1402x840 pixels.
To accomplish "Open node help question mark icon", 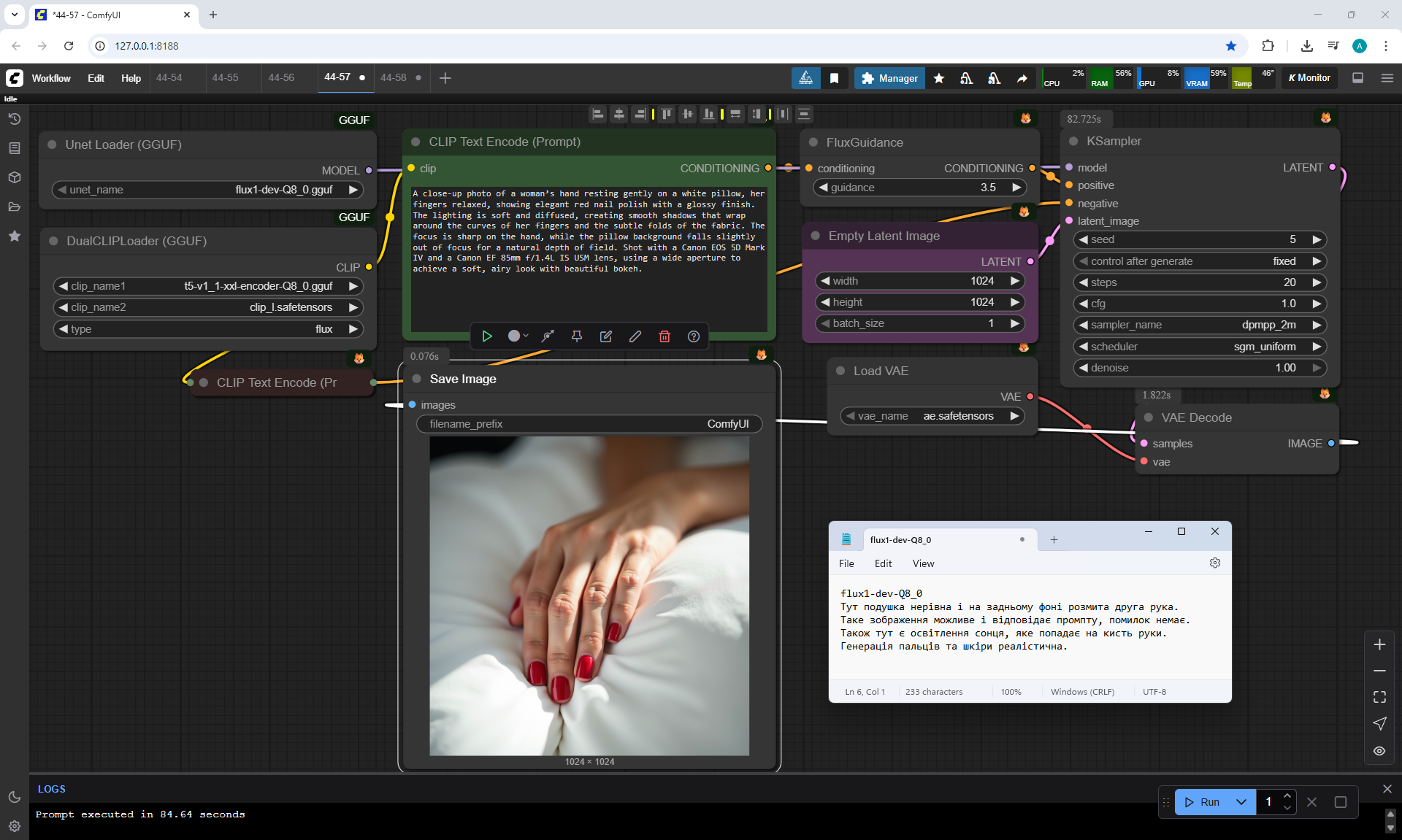I will point(694,336).
